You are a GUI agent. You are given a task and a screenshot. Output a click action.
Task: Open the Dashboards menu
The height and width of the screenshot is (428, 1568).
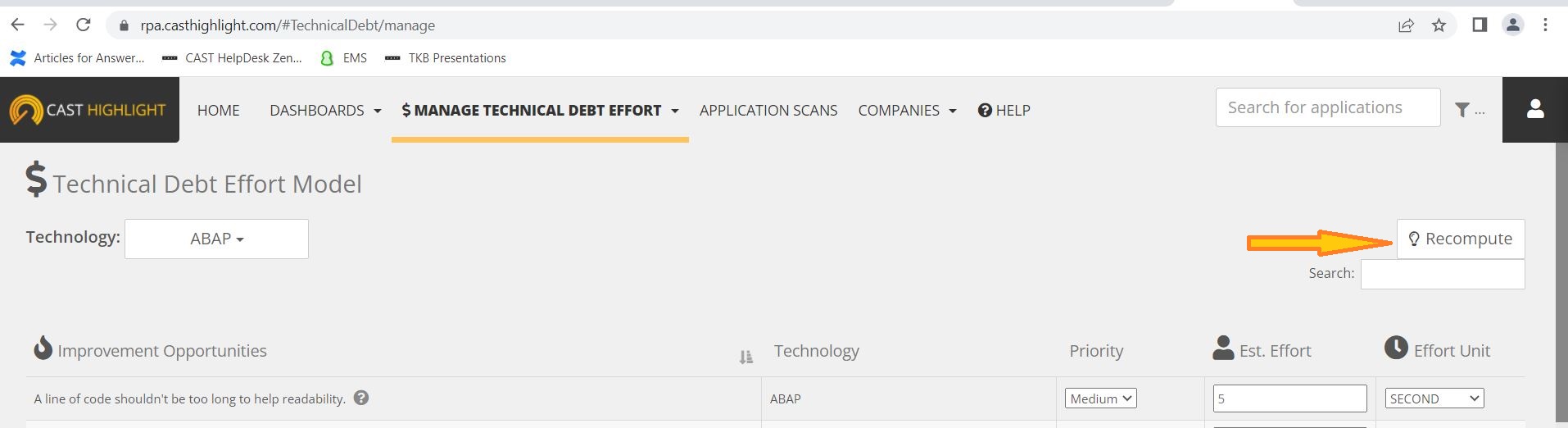tap(325, 110)
